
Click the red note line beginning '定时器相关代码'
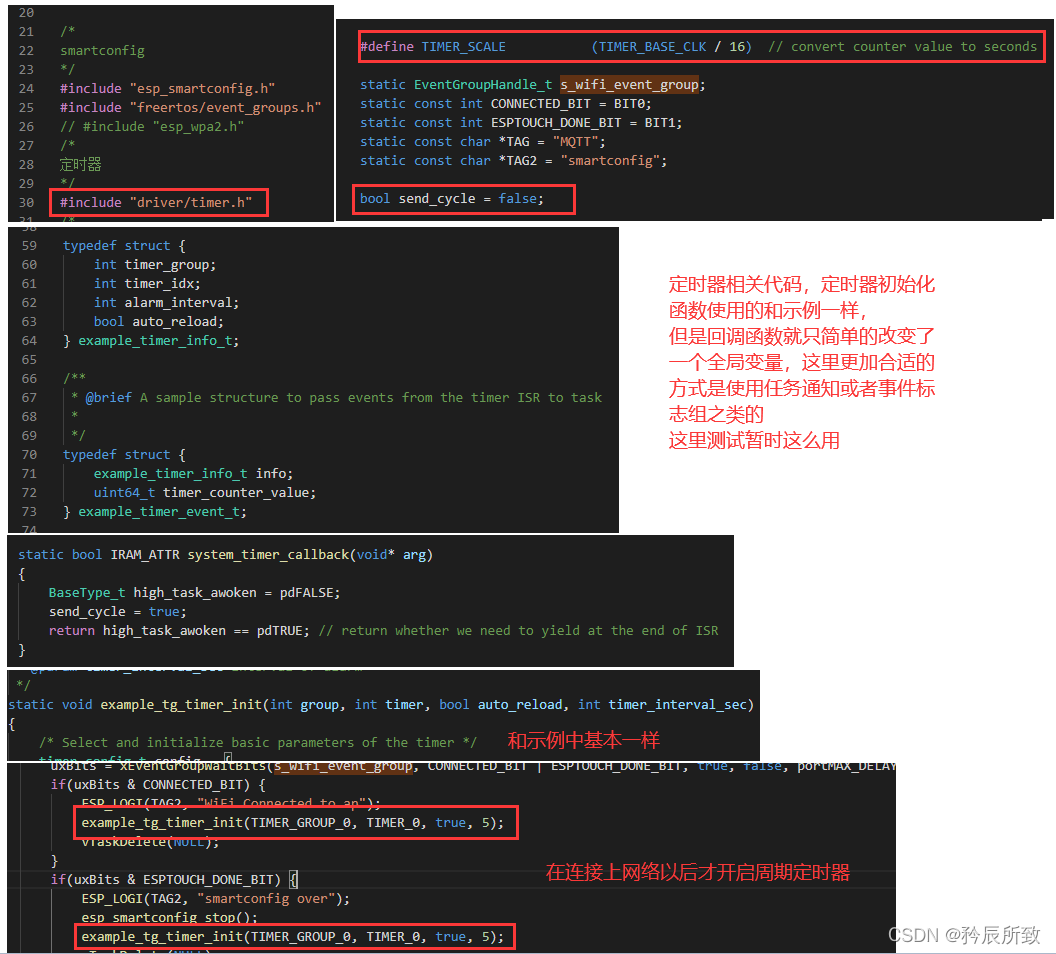click(801, 283)
